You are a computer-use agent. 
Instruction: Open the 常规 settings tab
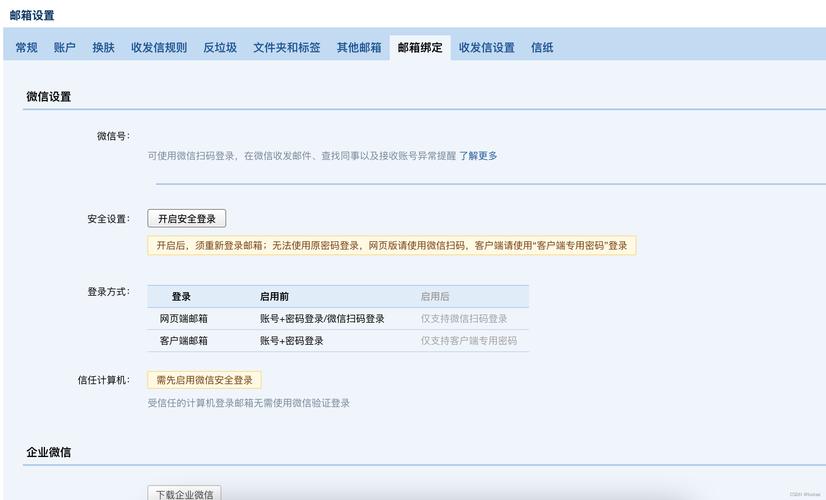[26, 47]
